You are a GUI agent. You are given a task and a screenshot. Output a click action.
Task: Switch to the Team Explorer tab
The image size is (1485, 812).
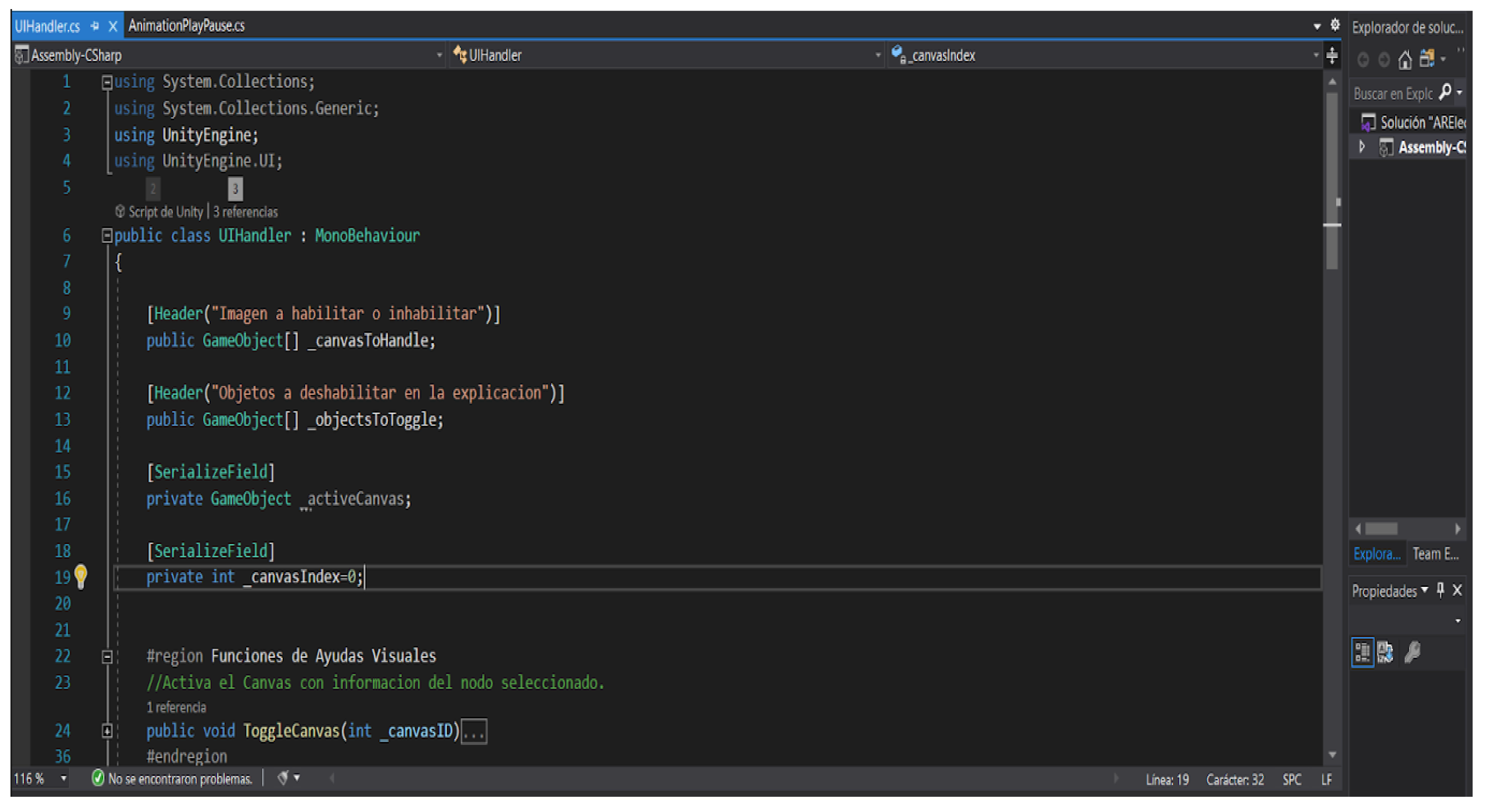click(1435, 554)
